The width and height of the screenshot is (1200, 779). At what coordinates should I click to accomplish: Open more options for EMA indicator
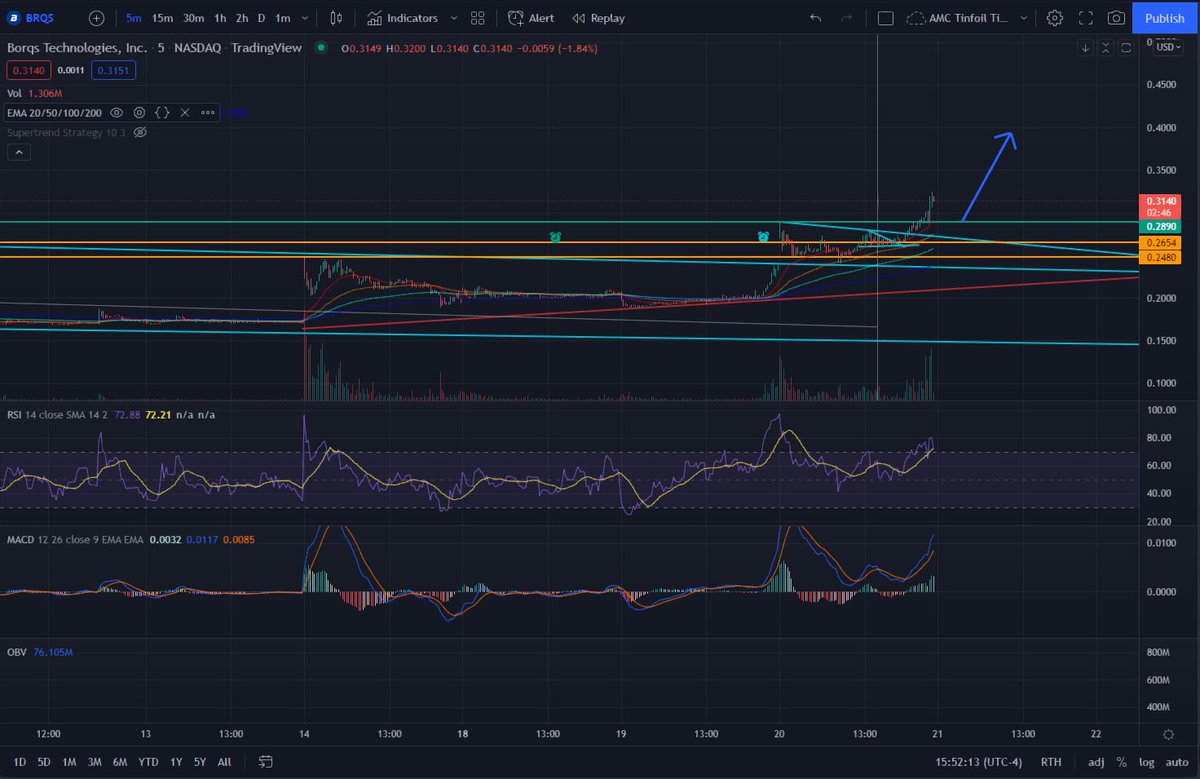(208, 113)
